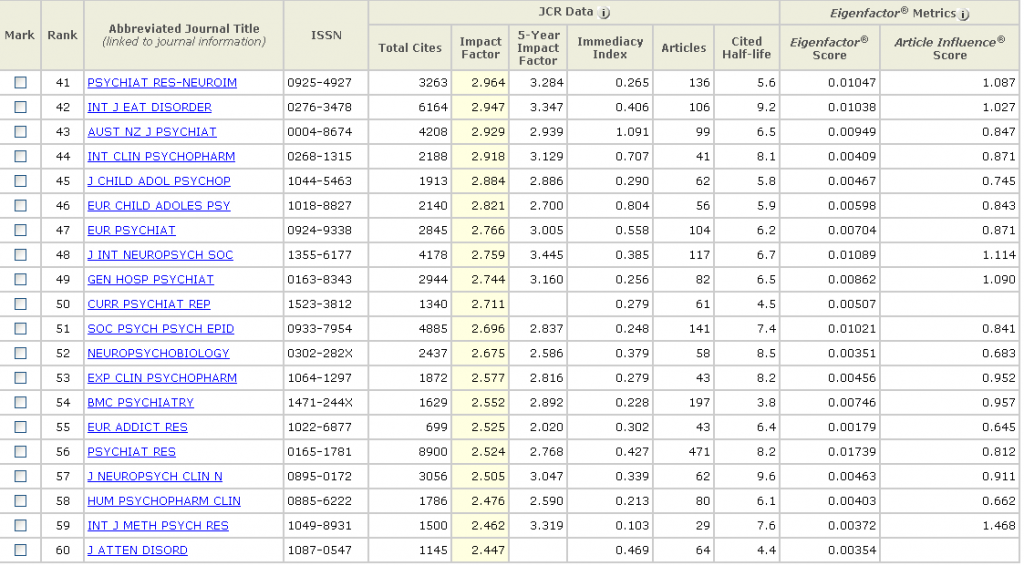Image resolution: width=1024 pixels, height=566 pixels.
Task: Click the 5-Year Impact Factor header
Action: 538,48
